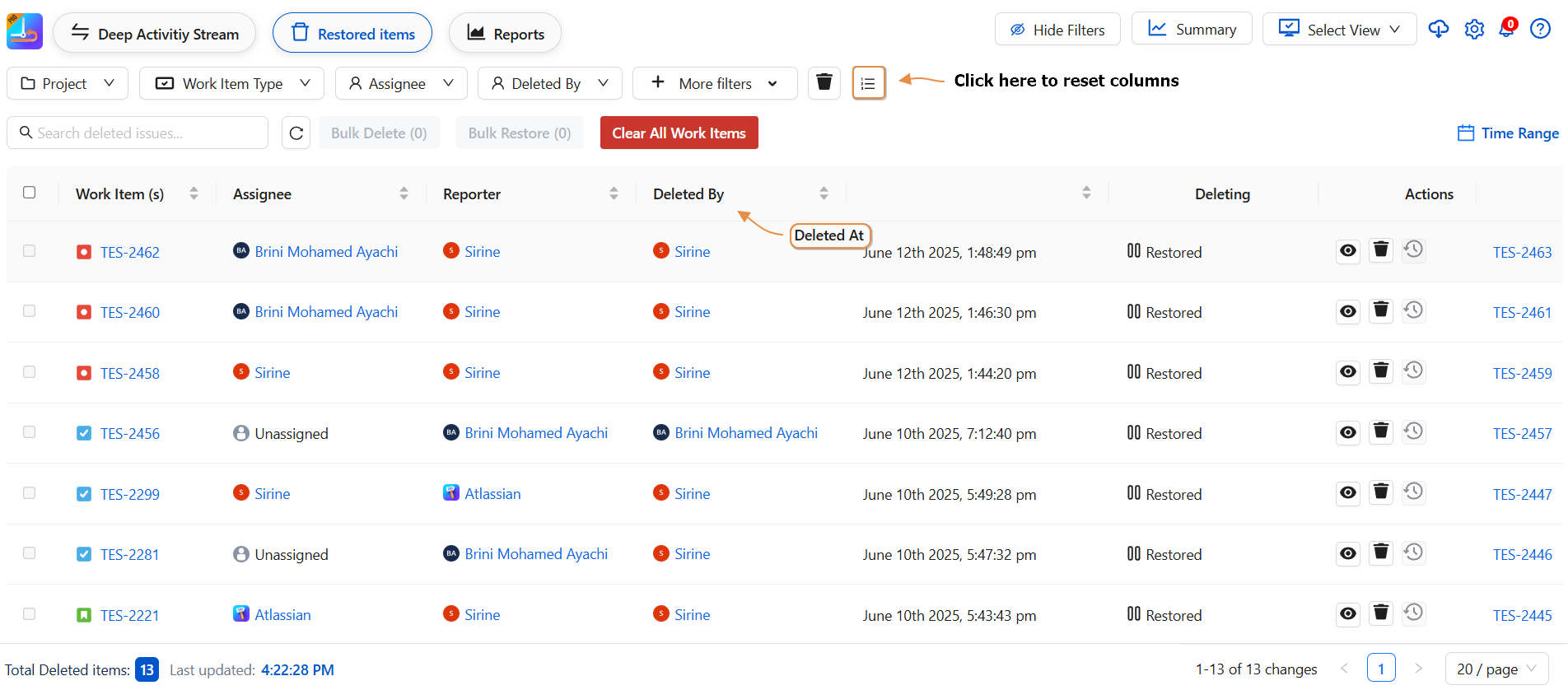Screen dimensions: 1568x690
Task: View TES-2462 details with eye icon
Action: point(1348,251)
